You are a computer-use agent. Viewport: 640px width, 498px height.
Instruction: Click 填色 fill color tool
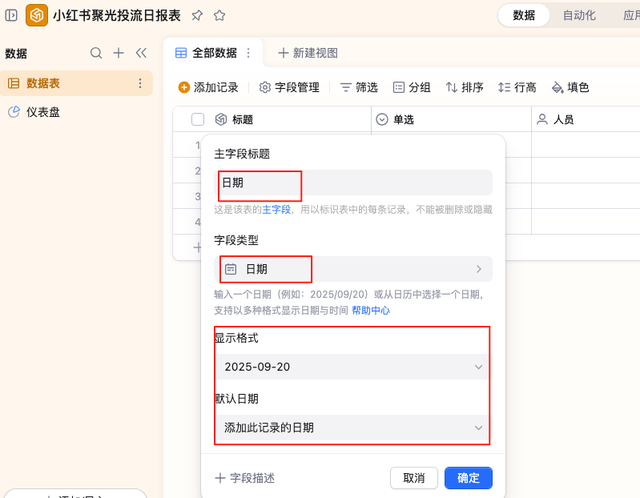pos(570,87)
